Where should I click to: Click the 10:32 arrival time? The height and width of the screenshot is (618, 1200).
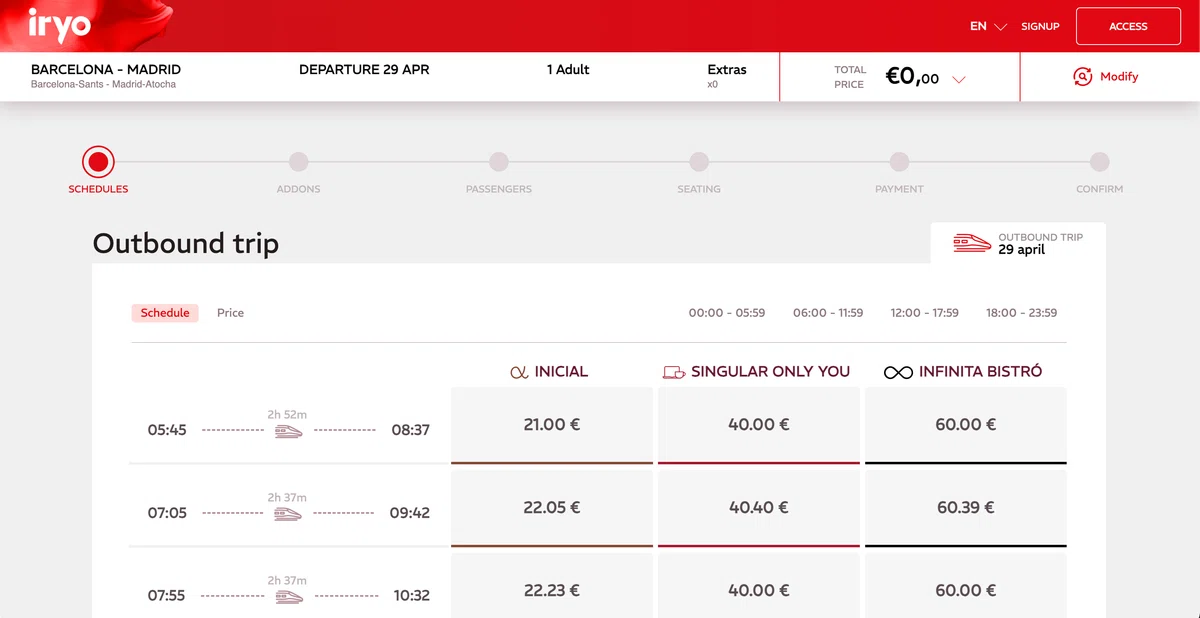pyautogui.click(x=411, y=595)
